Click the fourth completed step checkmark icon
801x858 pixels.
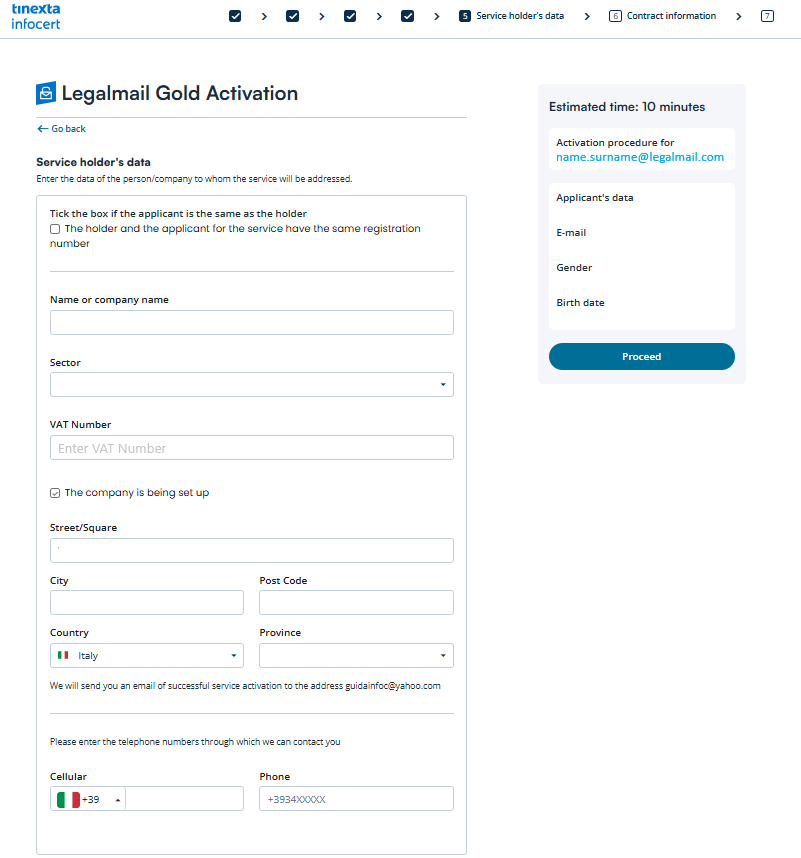click(407, 16)
